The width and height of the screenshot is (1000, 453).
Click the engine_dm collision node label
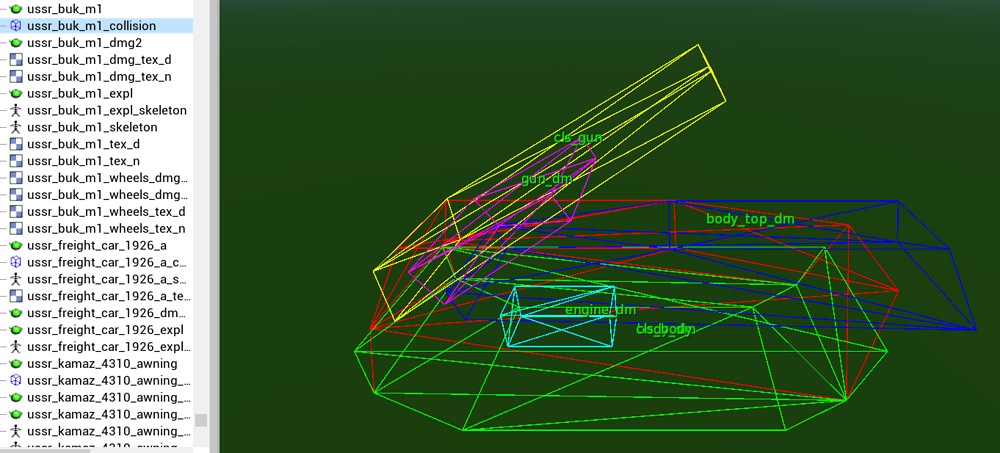pos(600,310)
